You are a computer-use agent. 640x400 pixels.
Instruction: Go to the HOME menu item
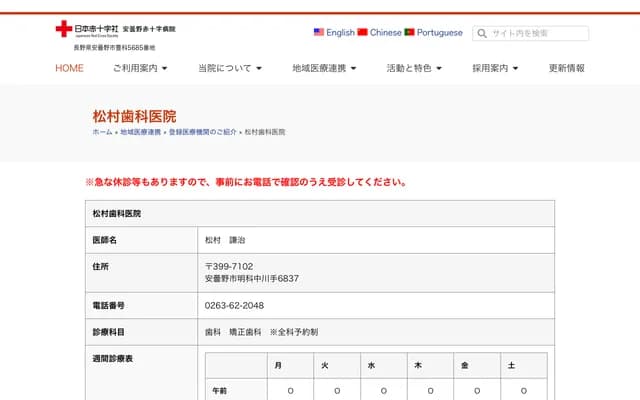(x=70, y=68)
